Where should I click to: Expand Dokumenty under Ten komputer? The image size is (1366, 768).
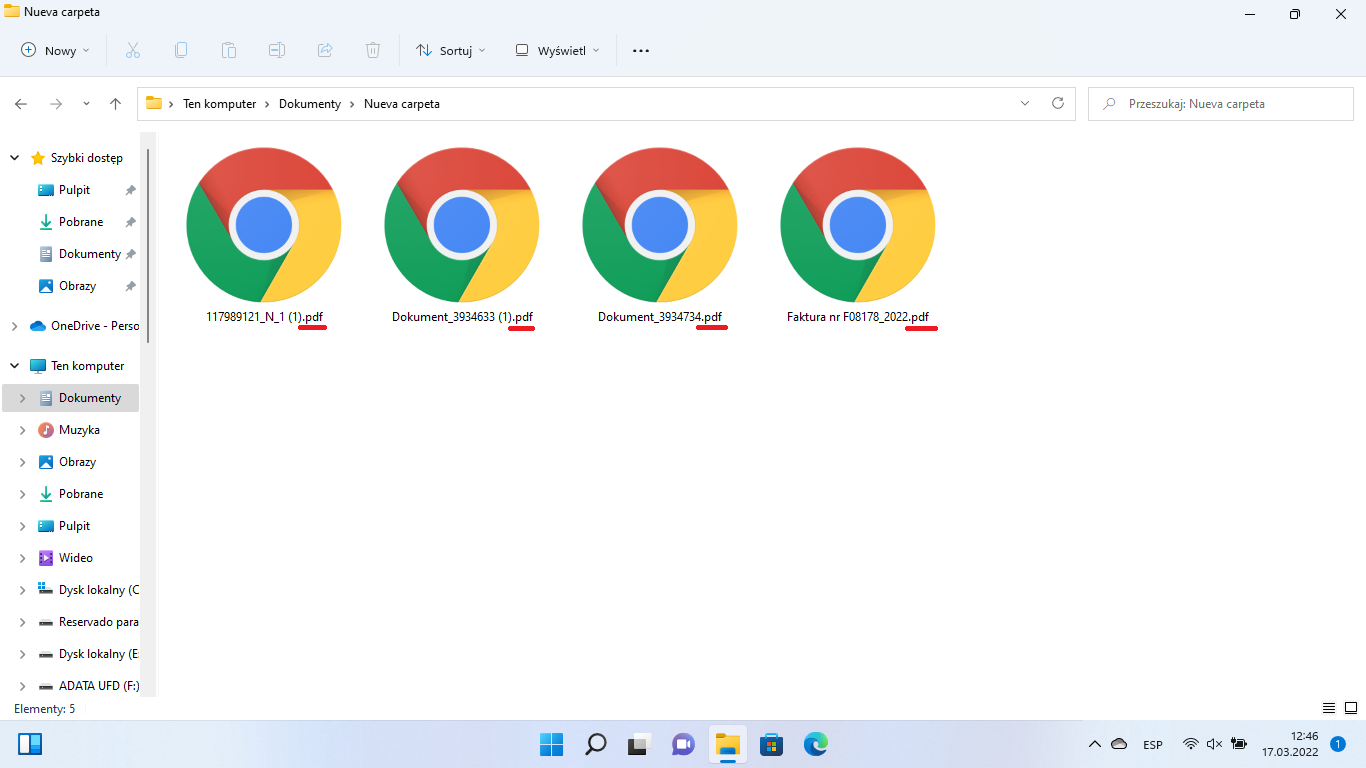(22, 398)
